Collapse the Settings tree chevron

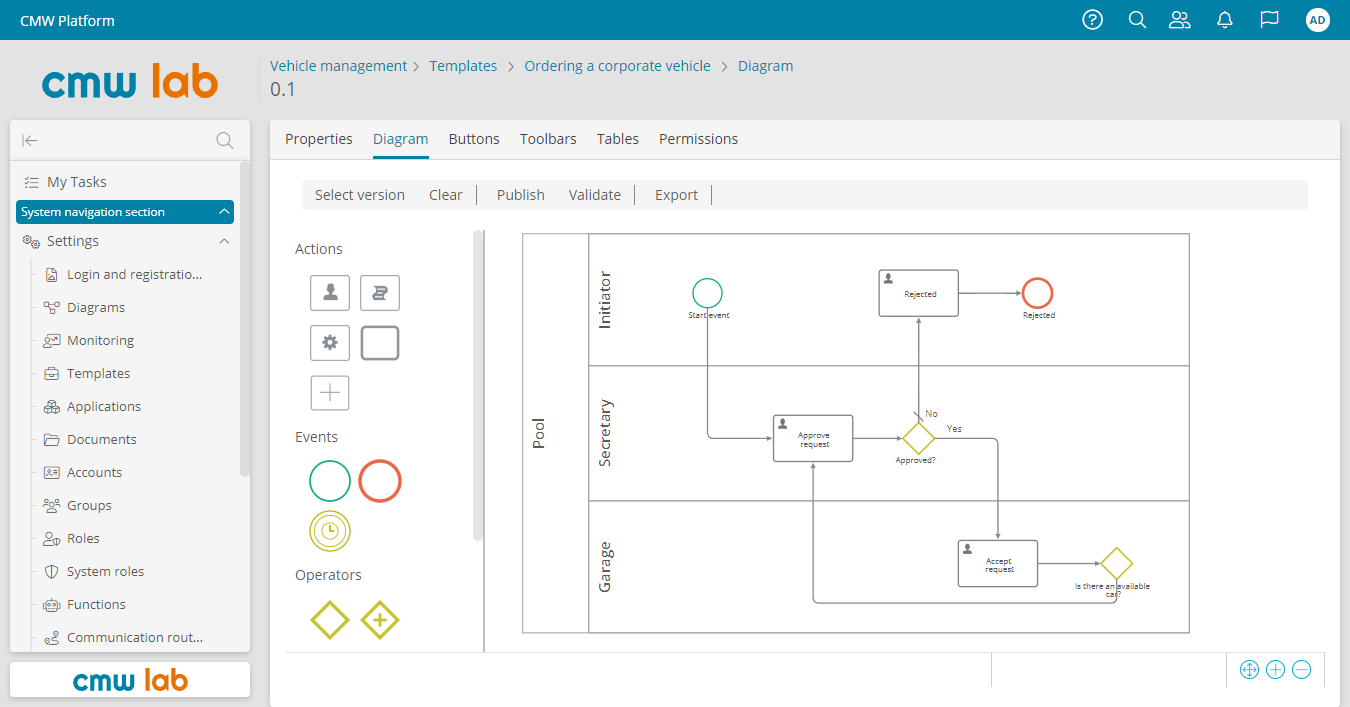click(x=224, y=241)
